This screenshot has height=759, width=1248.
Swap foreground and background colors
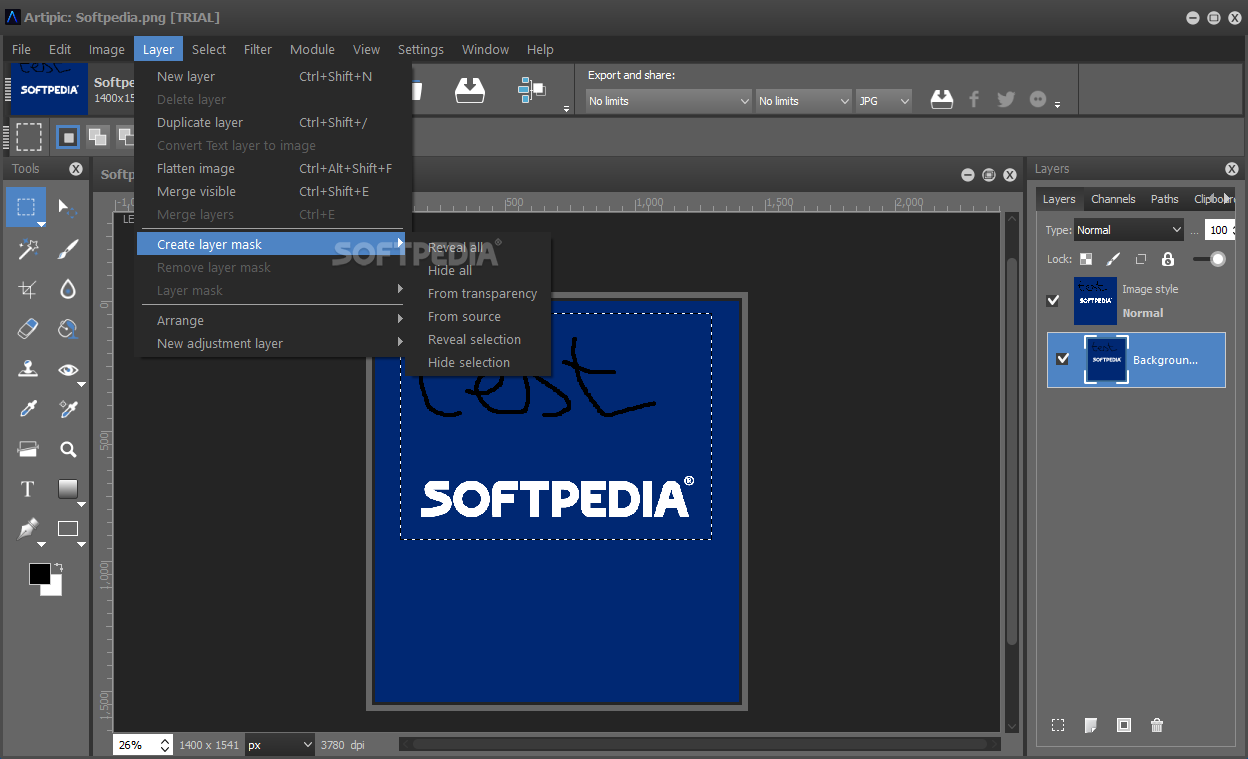(58, 567)
